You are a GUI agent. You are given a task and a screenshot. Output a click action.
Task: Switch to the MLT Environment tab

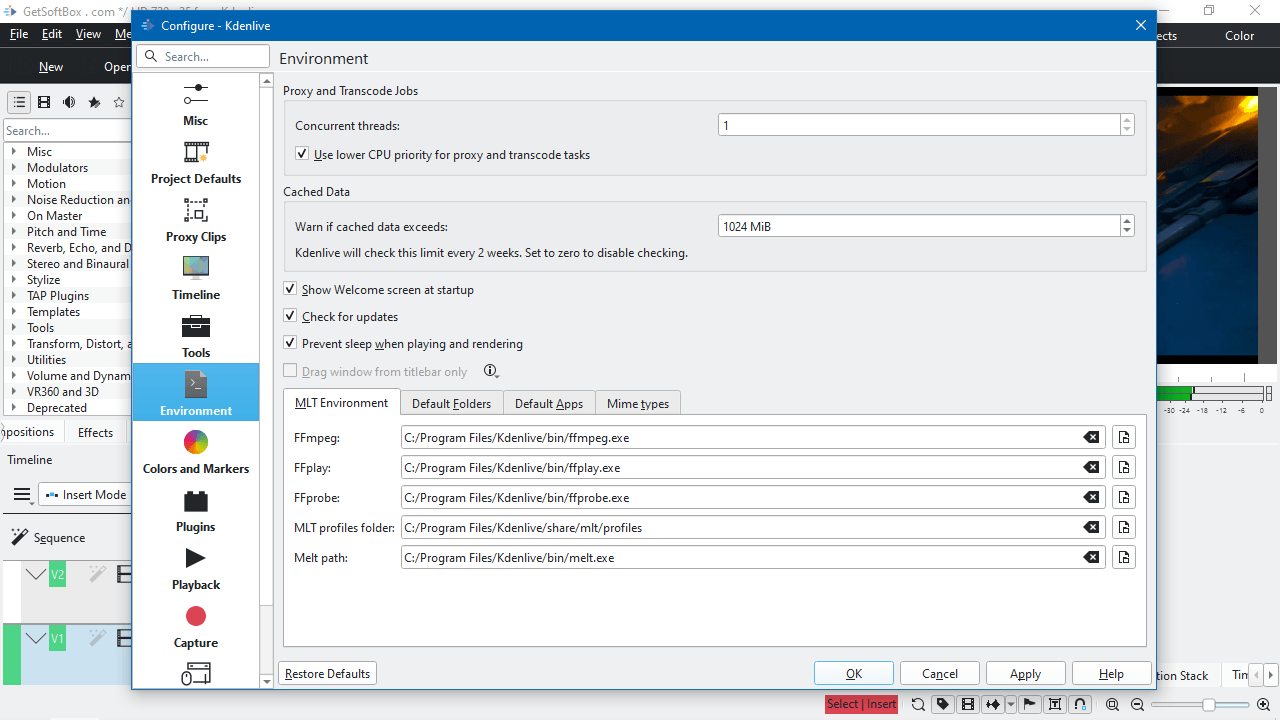(x=341, y=403)
